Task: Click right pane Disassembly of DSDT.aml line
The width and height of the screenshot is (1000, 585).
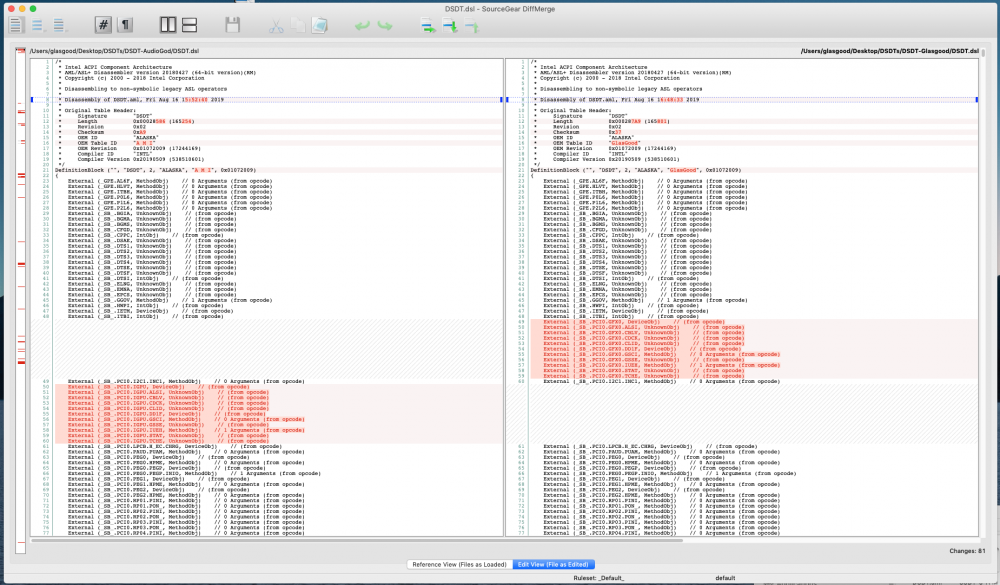Action: tap(619, 100)
